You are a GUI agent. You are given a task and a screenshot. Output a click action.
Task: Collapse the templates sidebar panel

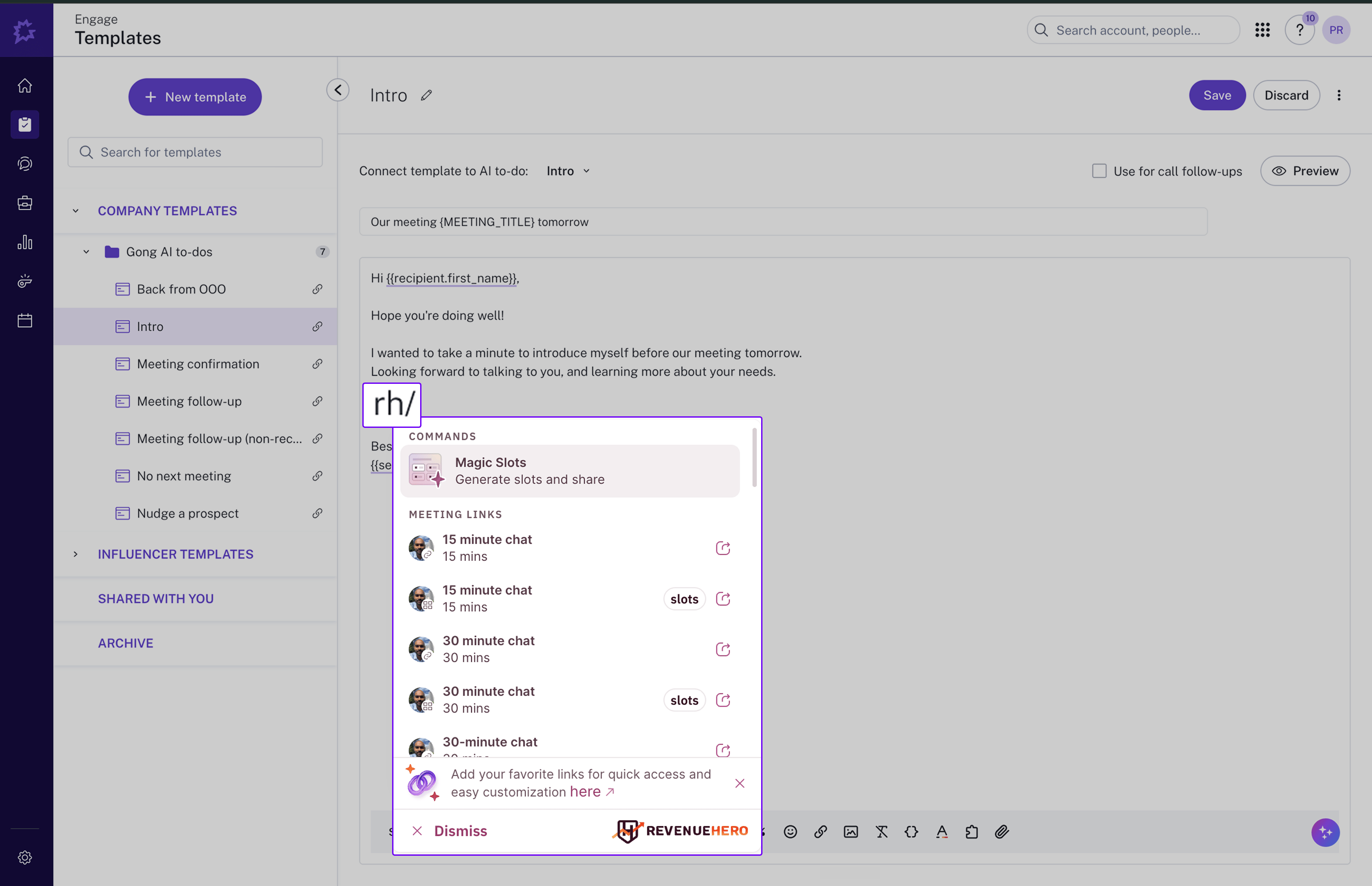tap(337, 90)
